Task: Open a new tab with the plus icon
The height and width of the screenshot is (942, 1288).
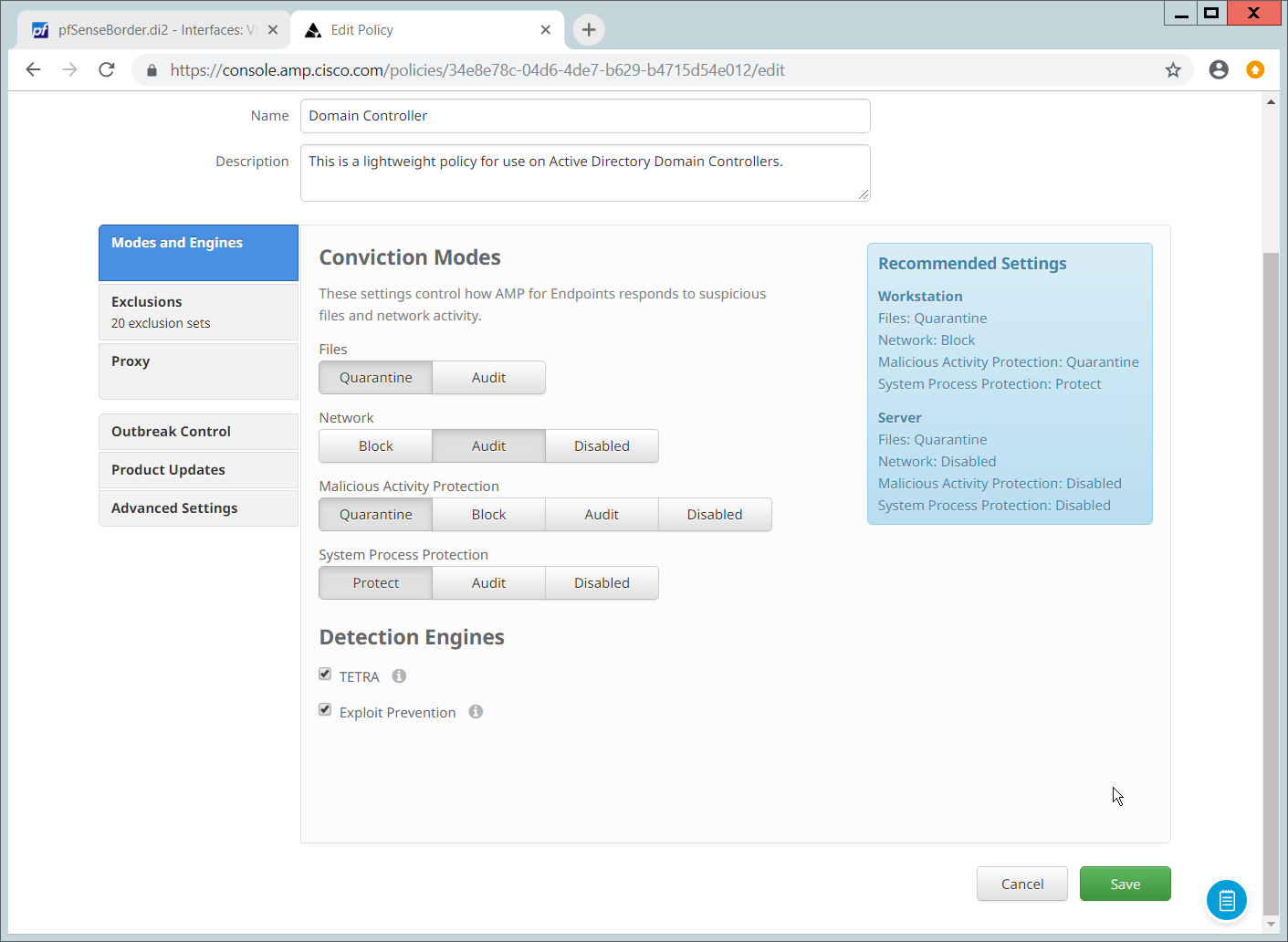Action: (589, 30)
